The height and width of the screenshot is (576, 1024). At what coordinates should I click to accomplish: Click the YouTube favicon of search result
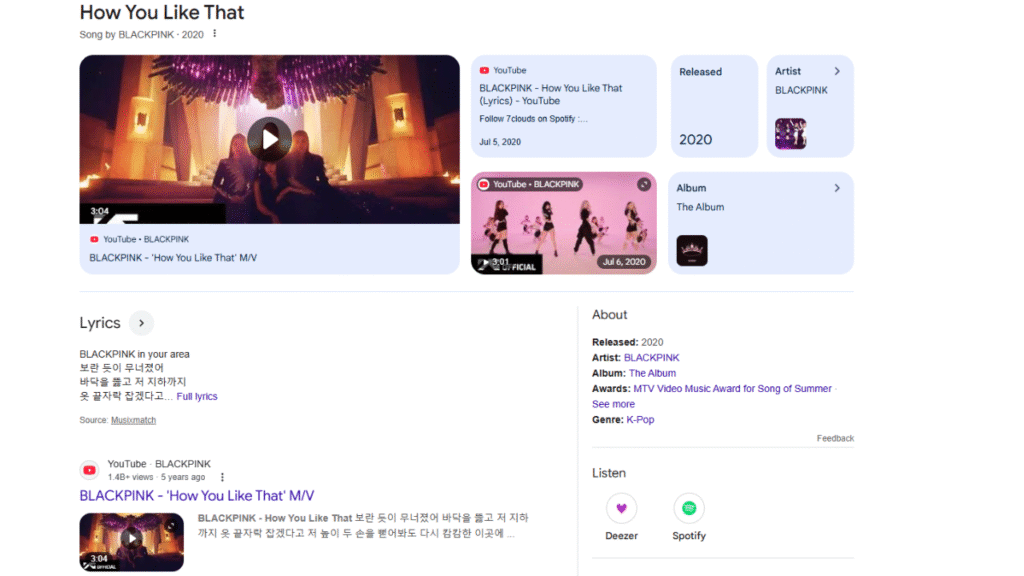click(x=89, y=470)
